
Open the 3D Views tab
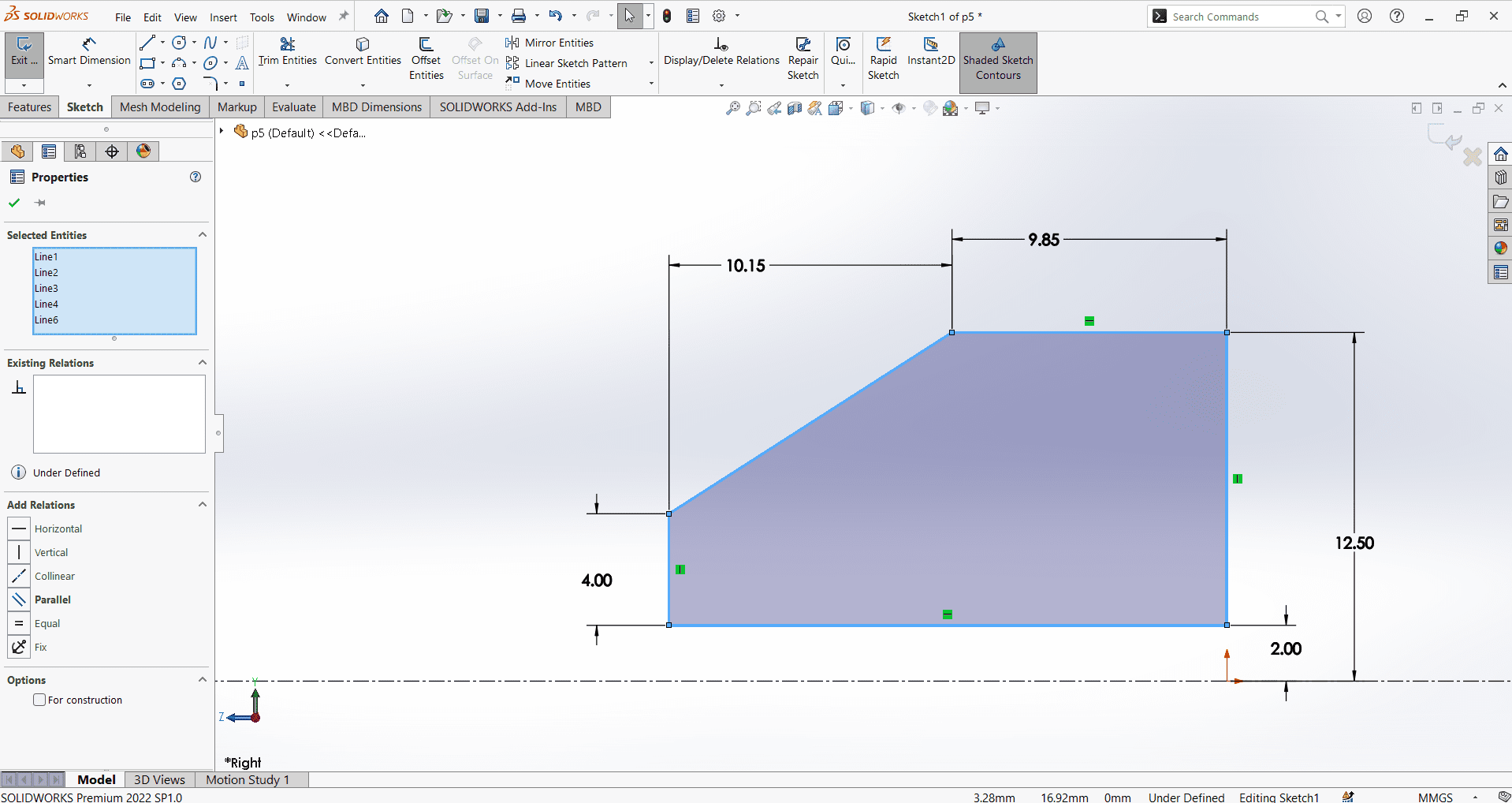[x=159, y=779]
